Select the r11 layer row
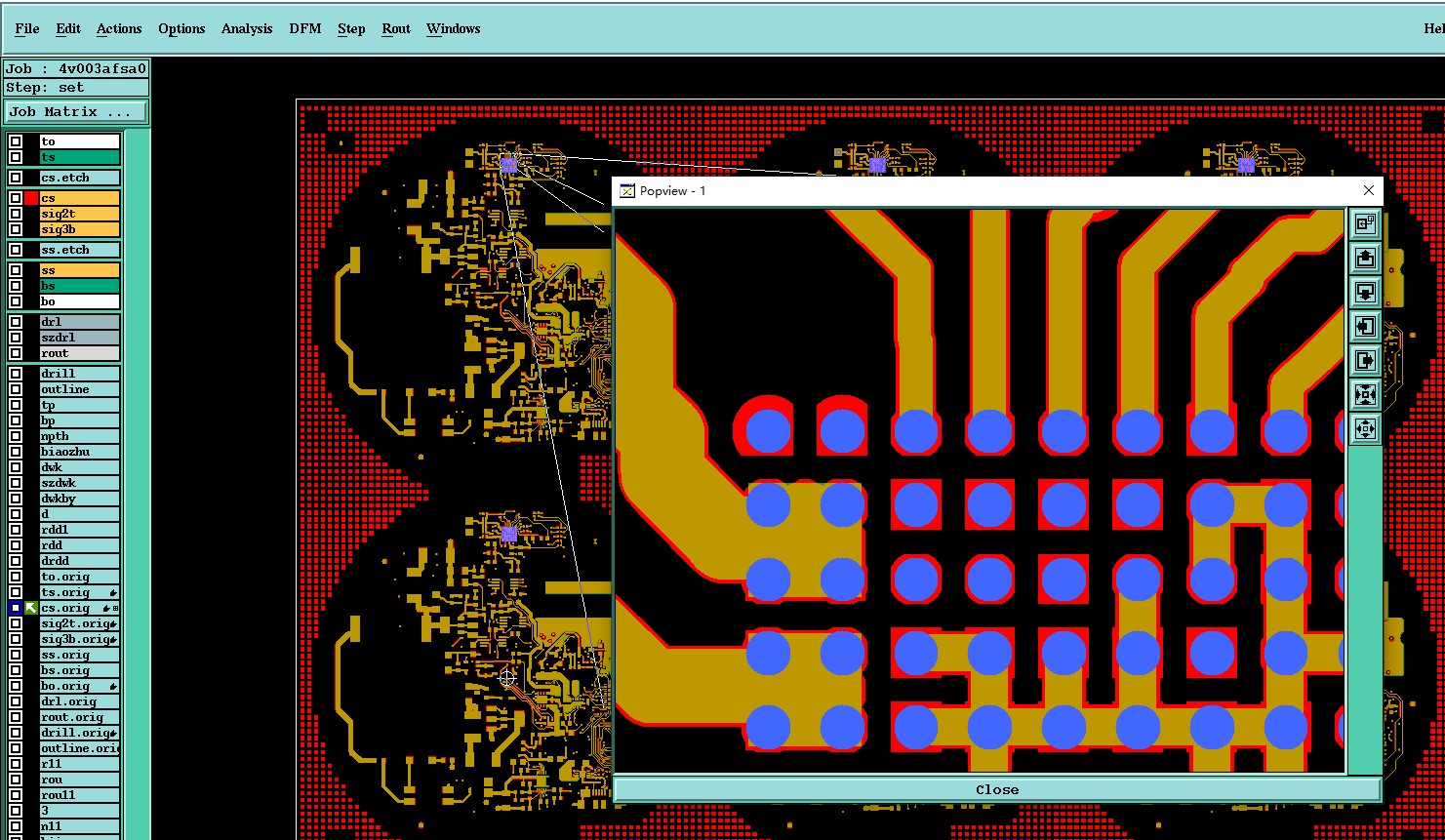The image size is (1445, 840). [x=79, y=764]
